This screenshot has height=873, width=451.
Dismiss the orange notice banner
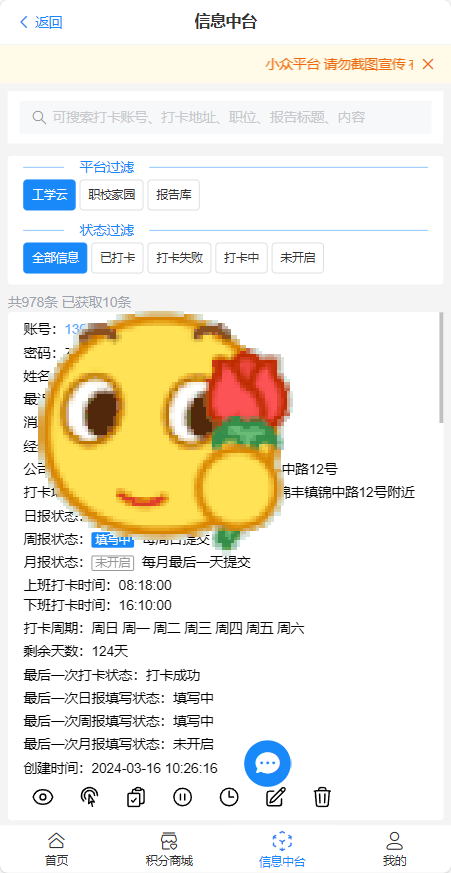point(428,64)
